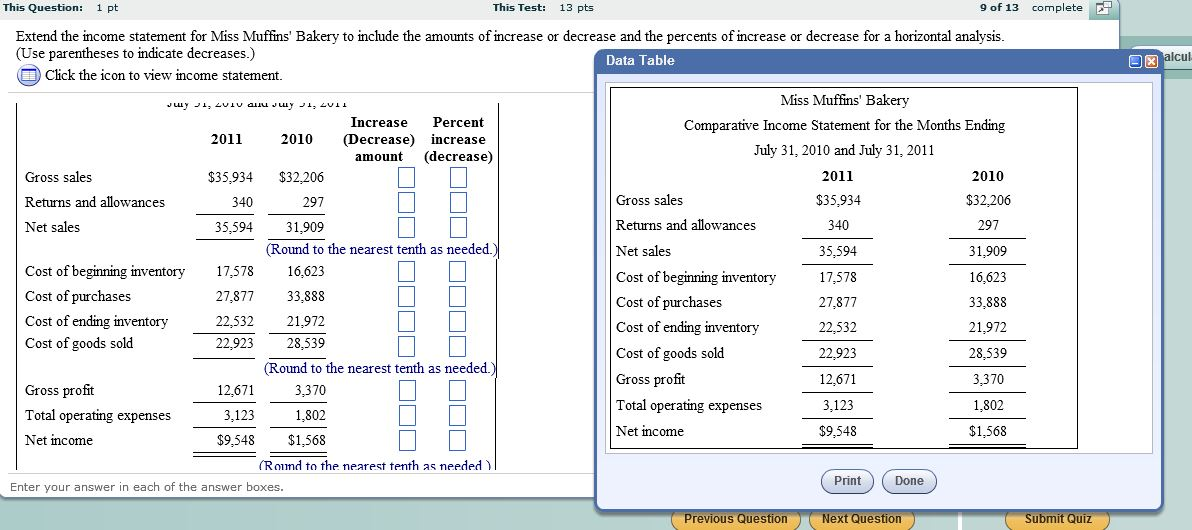Click Cost of purchases amount box
The height and width of the screenshot is (530, 1192).
(407, 297)
